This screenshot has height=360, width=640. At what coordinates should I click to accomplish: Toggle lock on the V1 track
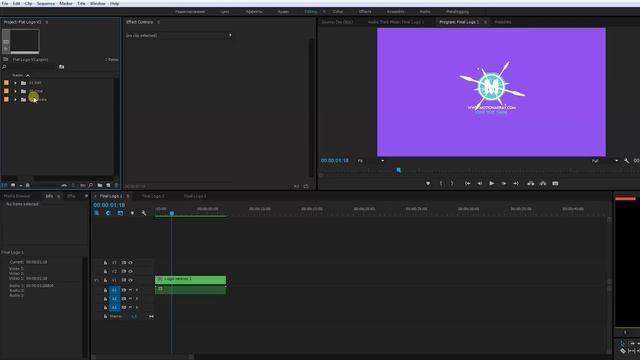(105, 280)
